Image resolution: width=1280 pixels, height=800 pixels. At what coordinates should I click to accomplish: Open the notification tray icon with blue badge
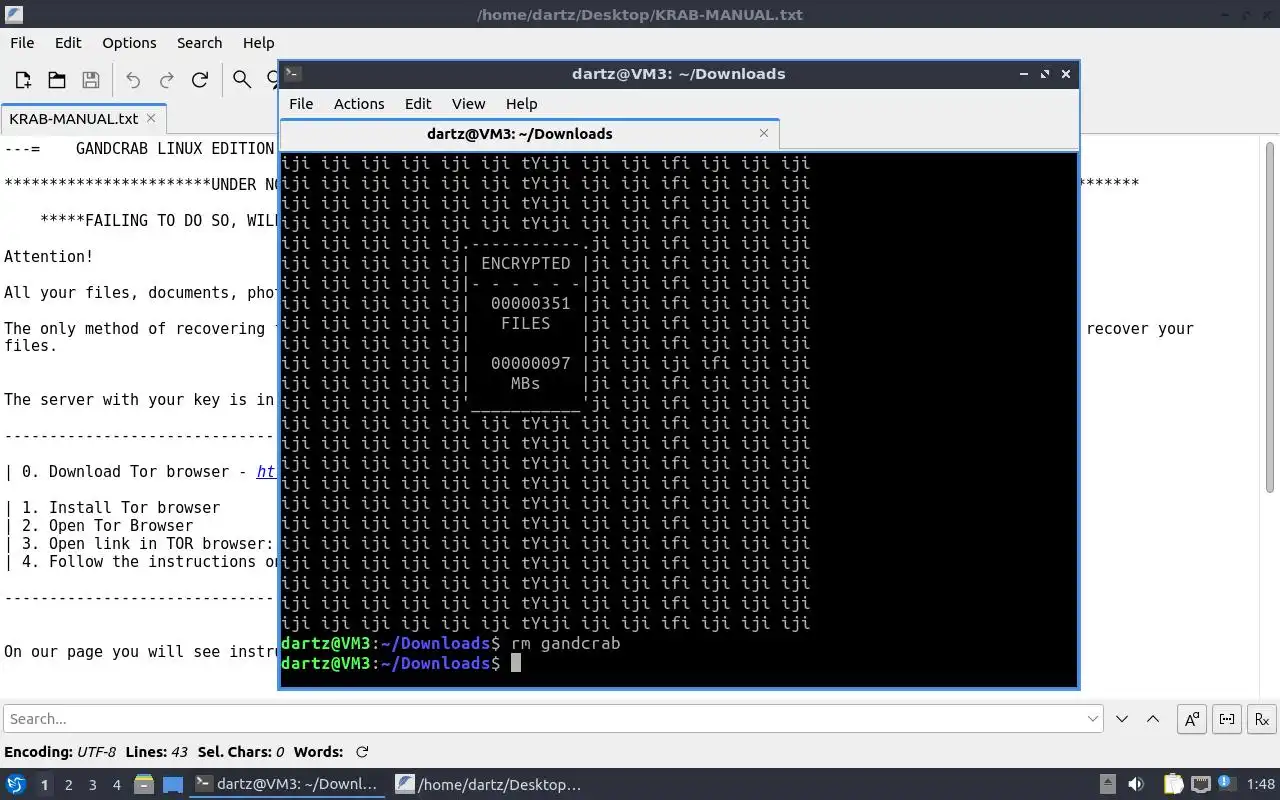tap(1227, 783)
